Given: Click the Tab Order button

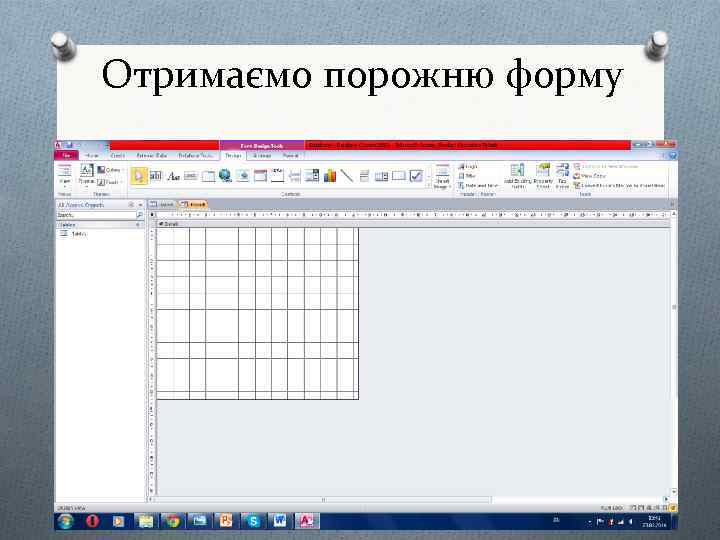Looking at the screenshot, I should (562, 176).
